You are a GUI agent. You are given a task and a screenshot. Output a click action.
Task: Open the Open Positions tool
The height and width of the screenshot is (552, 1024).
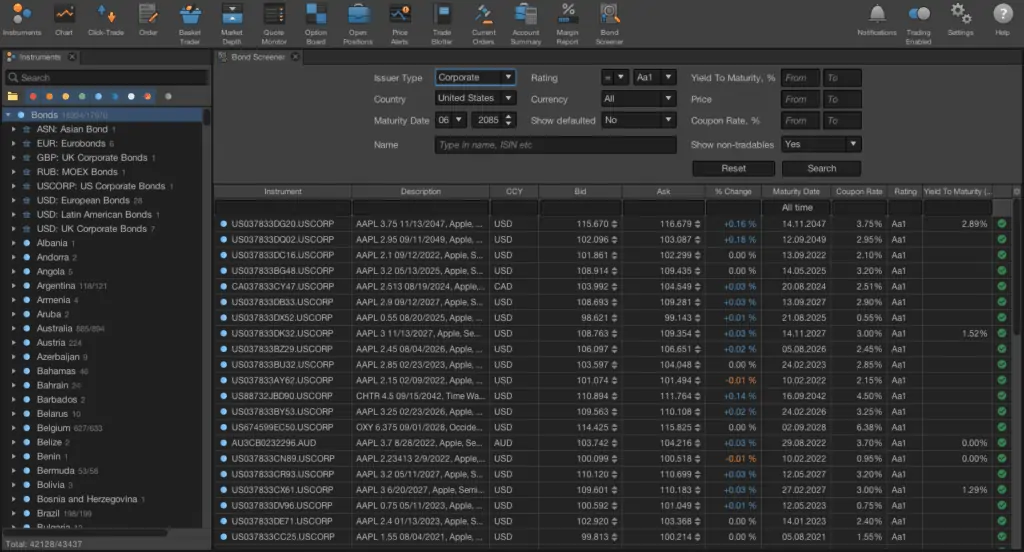point(358,24)
